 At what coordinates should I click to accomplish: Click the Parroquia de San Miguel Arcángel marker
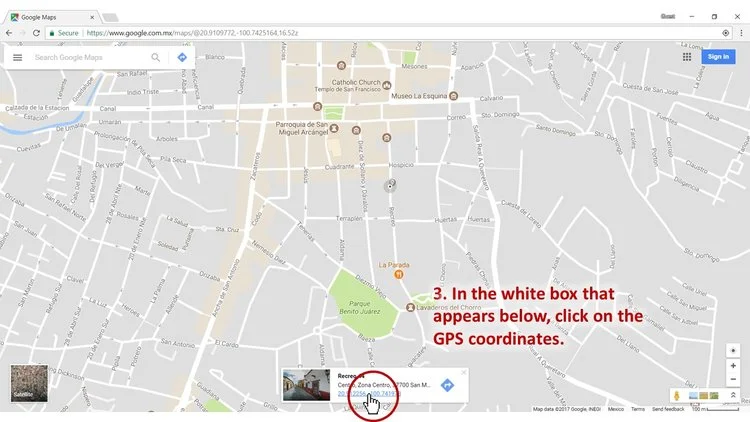coord(334,128)
